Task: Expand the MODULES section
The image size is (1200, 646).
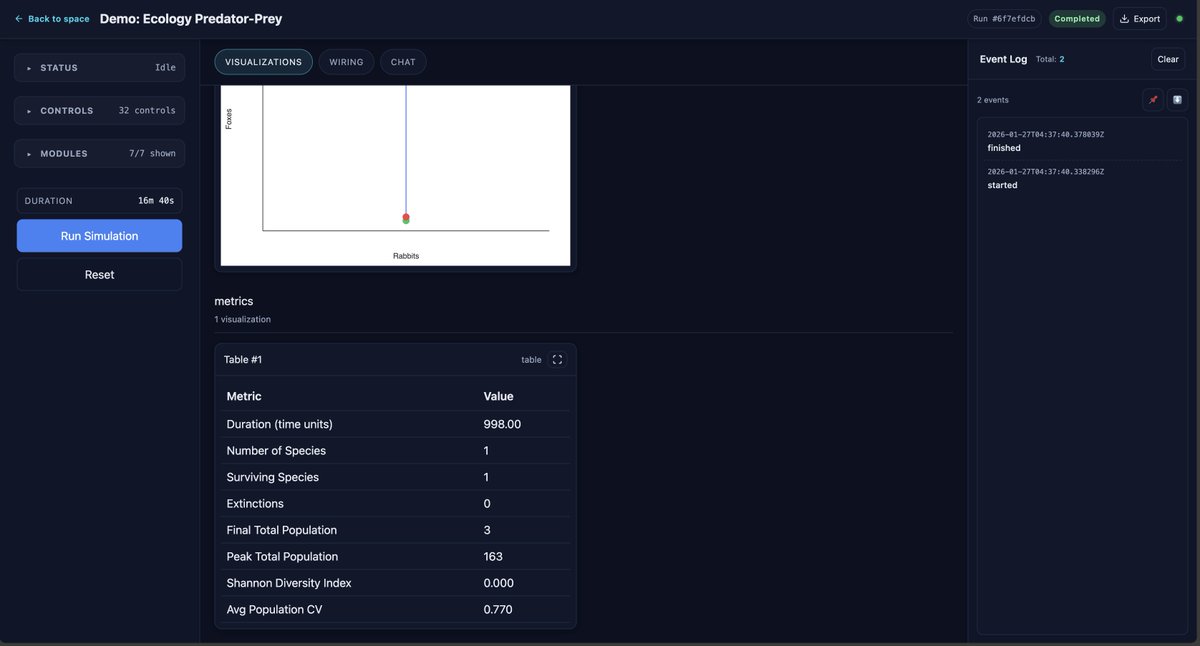Action: (99, 154)
